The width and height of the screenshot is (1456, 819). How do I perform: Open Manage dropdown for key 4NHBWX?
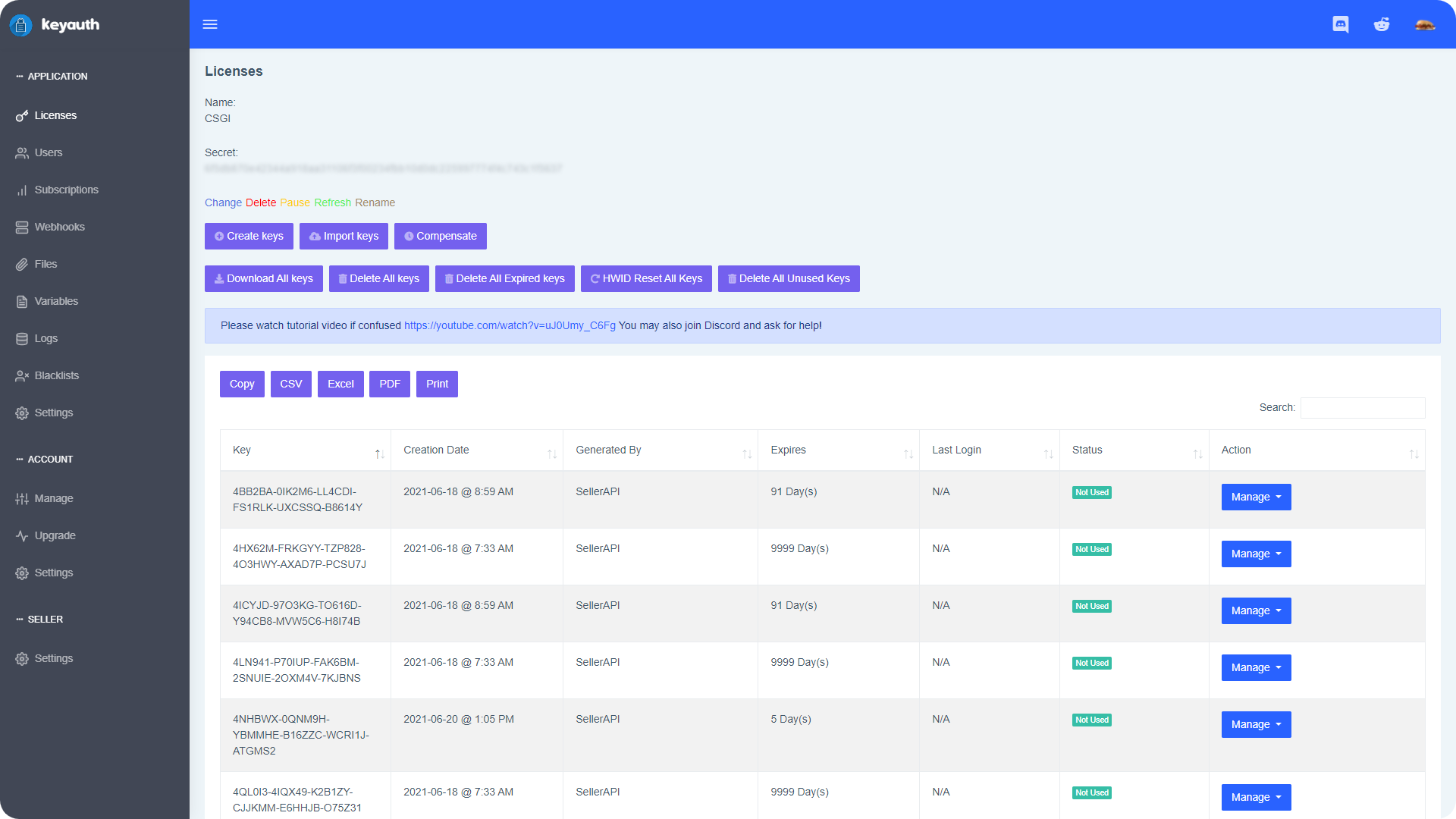[x=1255, y=724]
